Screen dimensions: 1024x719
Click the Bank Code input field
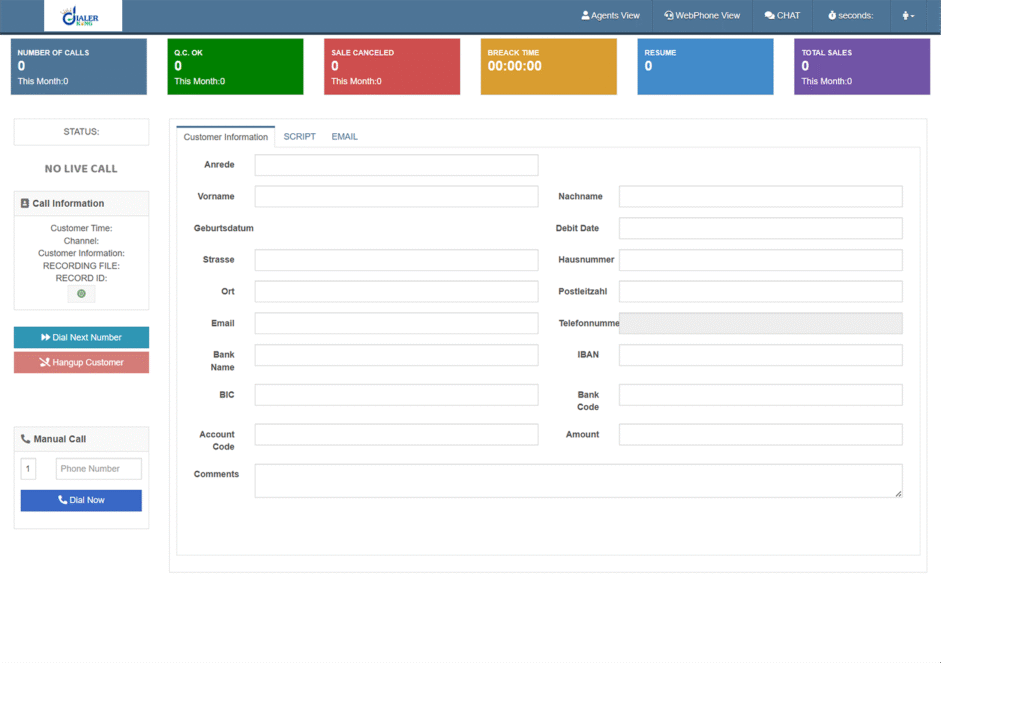761,395
